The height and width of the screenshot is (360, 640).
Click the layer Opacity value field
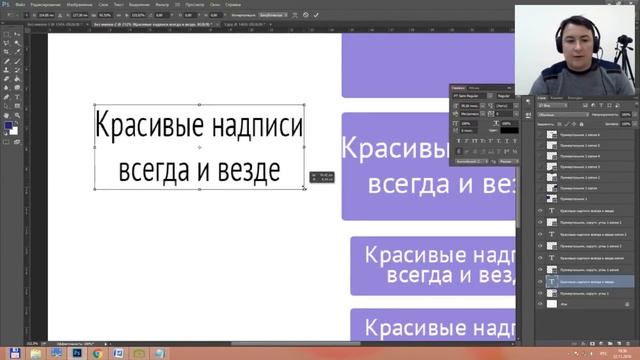coord(626,115)
